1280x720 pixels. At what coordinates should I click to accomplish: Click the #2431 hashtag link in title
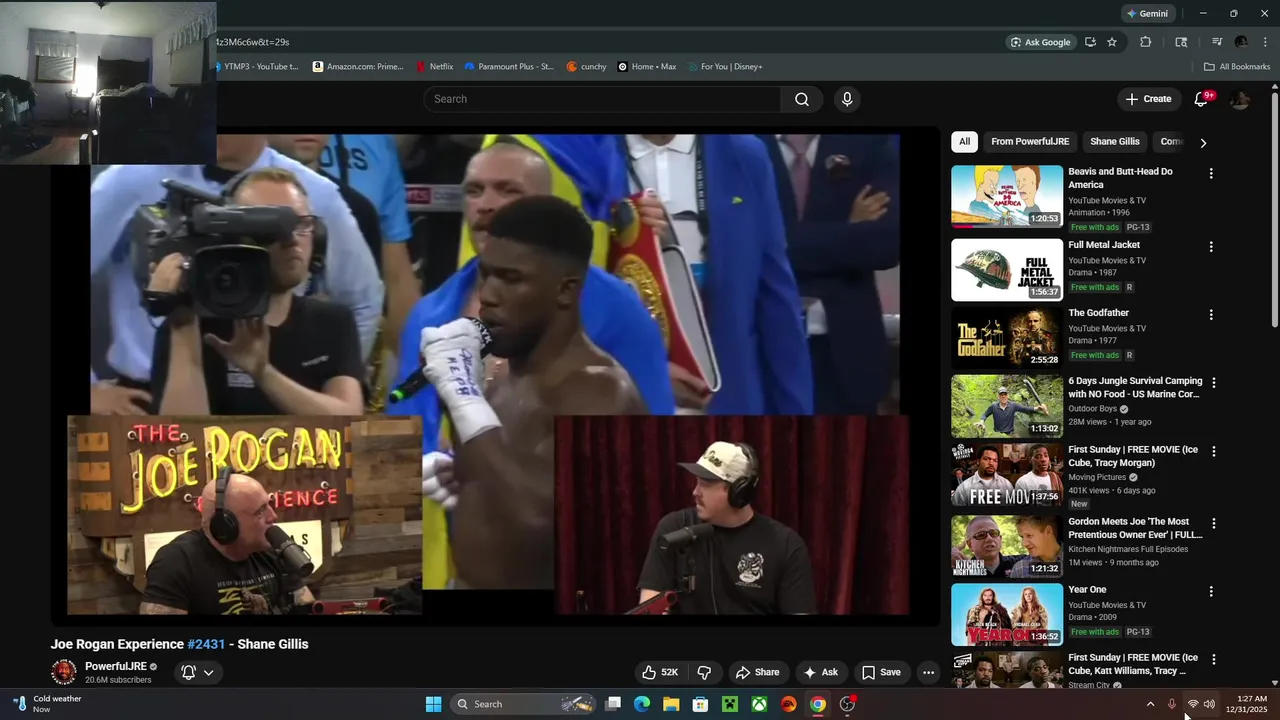(206, 644)
